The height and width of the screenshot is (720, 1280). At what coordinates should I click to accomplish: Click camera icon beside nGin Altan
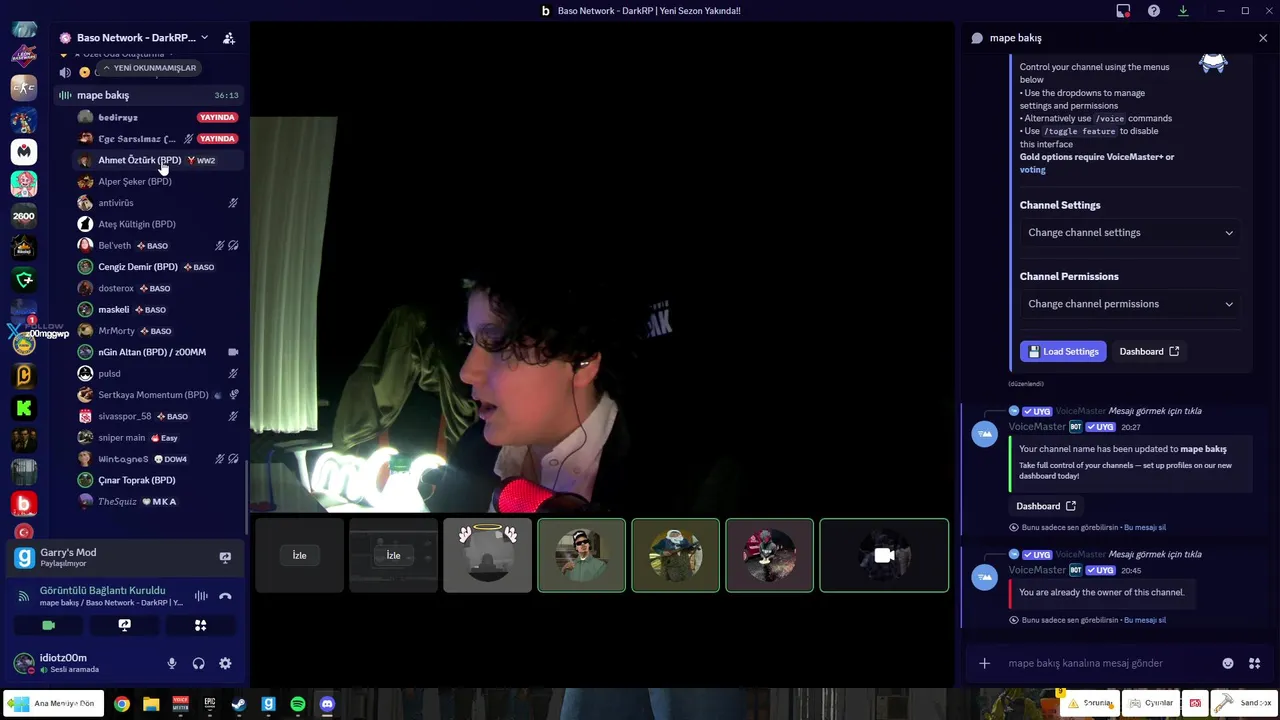233,352
